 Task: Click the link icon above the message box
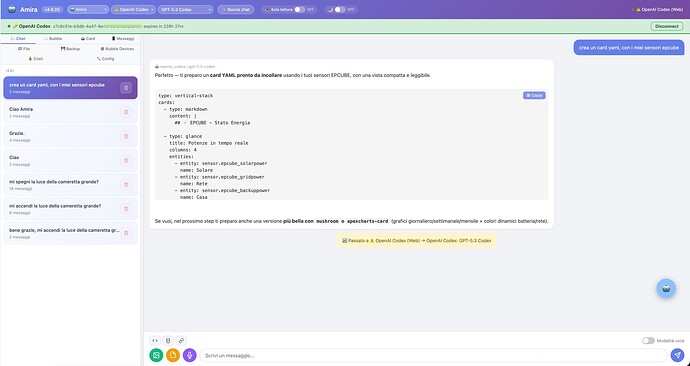click(x=181, y=340)
